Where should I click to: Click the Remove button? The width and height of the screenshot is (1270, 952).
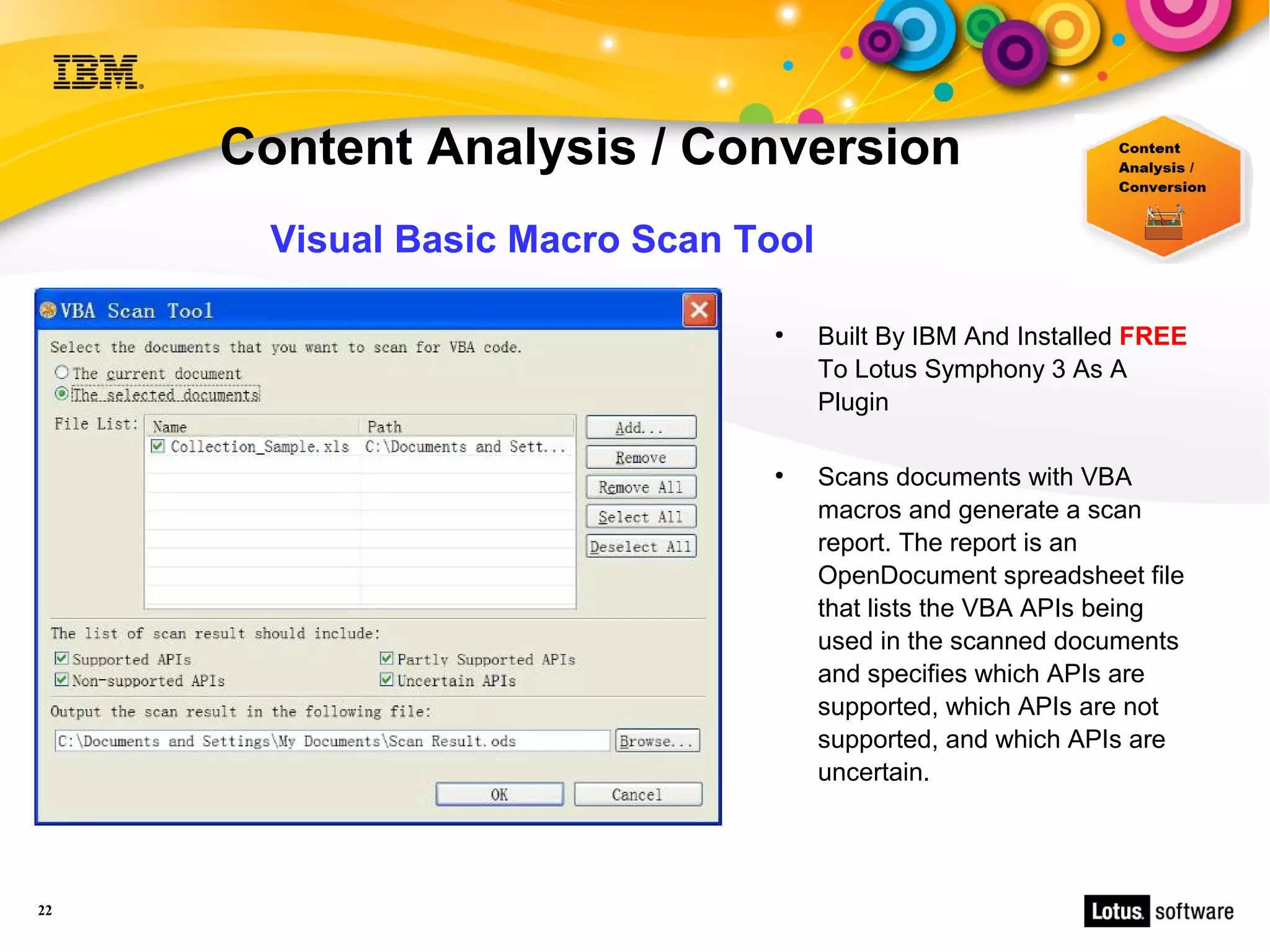[641, 458]
